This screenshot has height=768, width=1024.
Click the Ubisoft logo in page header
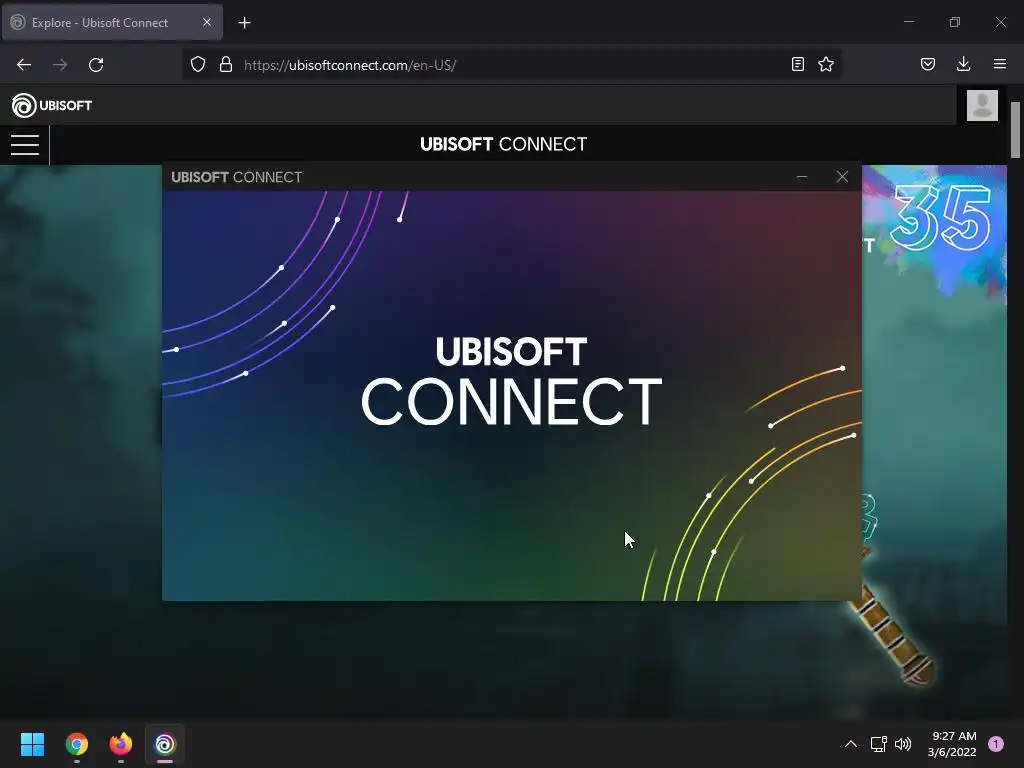click(x=52, y=105)
